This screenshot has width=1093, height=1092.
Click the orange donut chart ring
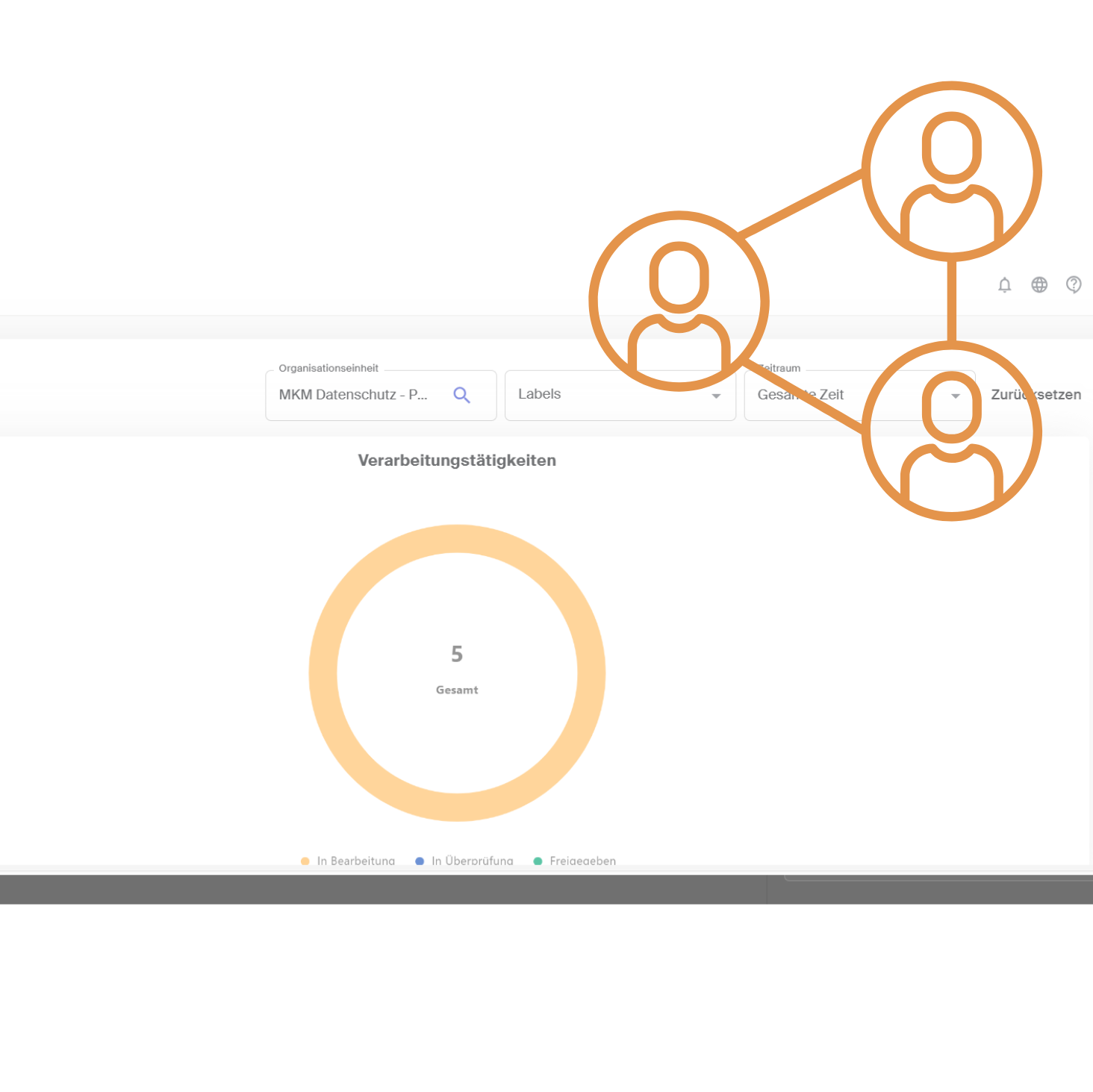323,673
